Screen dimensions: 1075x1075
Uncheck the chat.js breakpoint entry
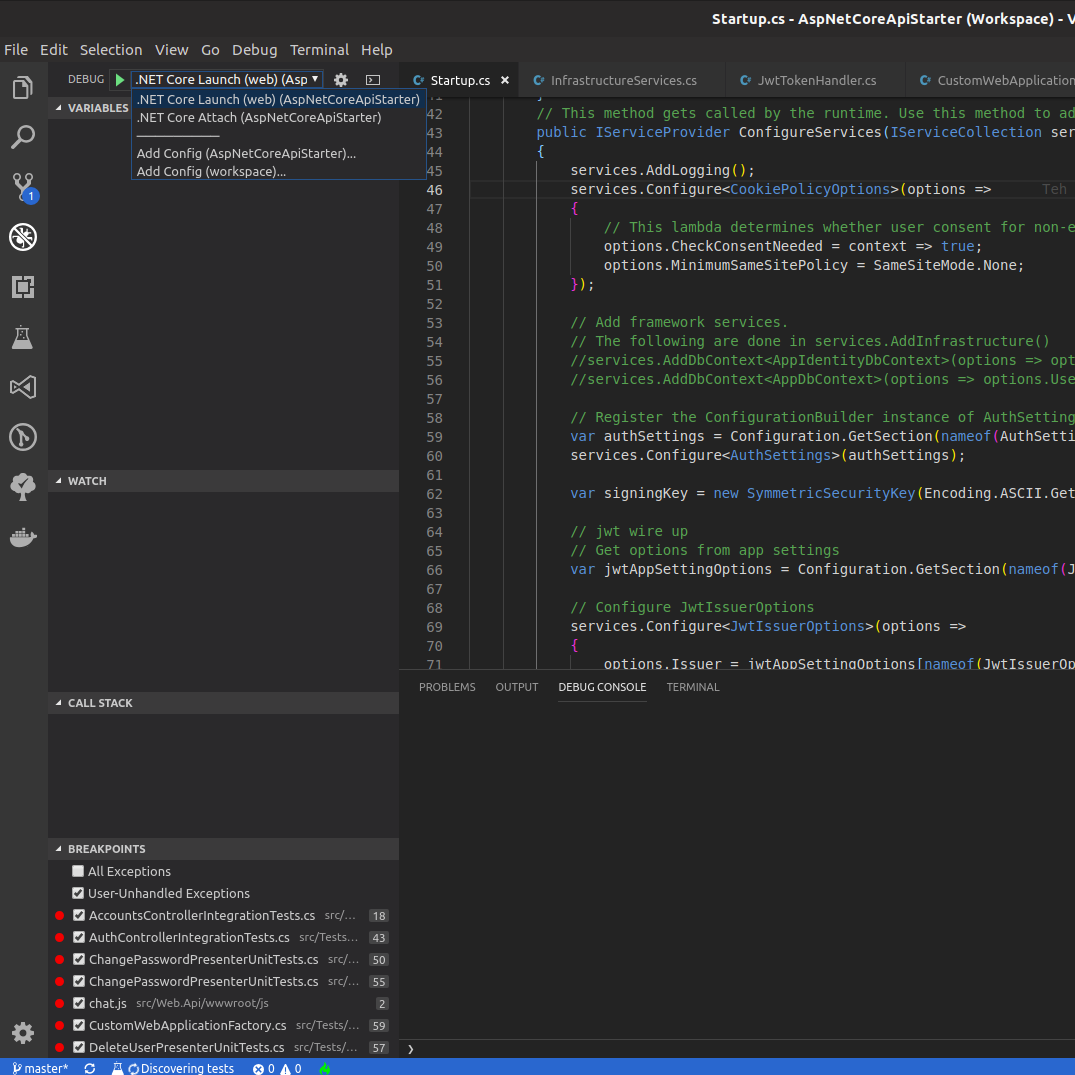[x=77, y=1003]
